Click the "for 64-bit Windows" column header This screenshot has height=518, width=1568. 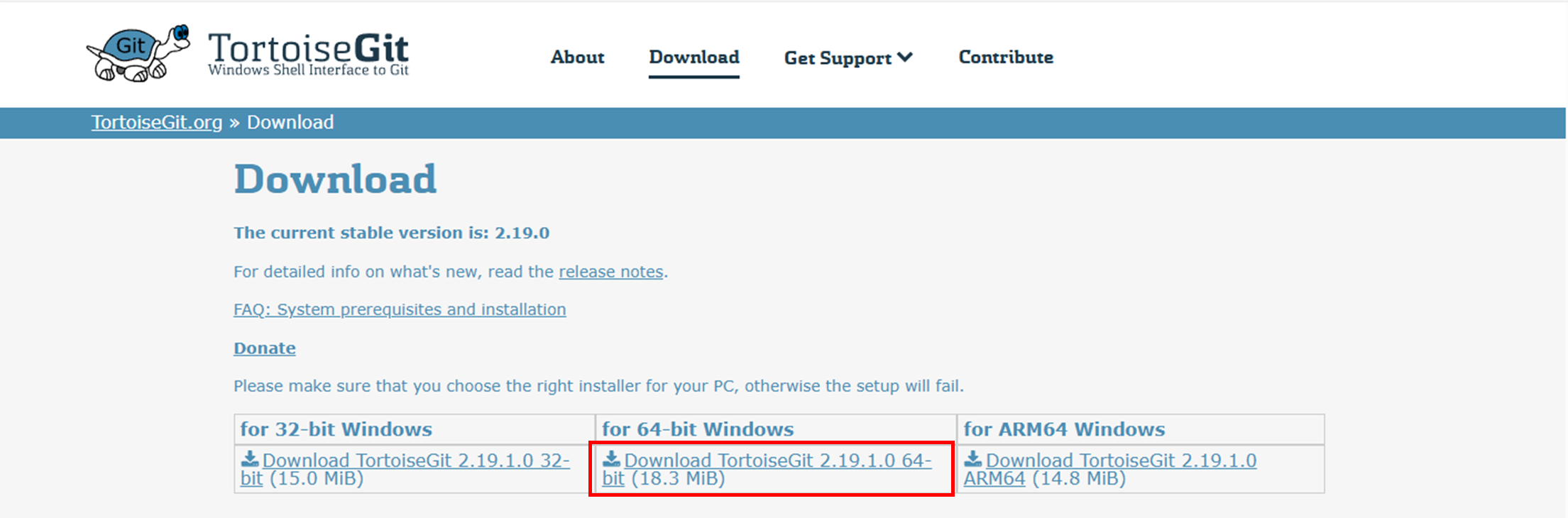click(698, 429)
